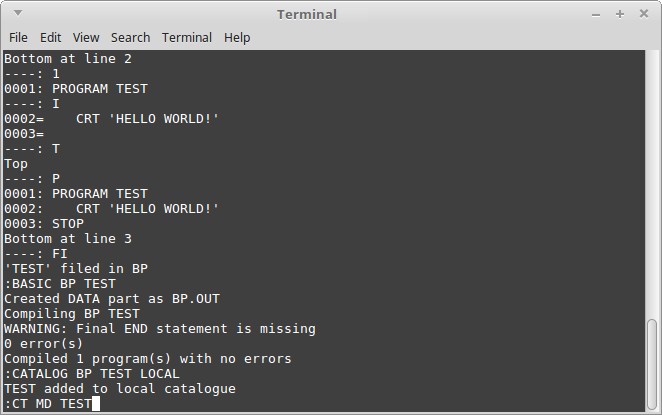Screen dimensions: 662x415
Task: Click the Terminal title bar text
Action: [307, 14]
